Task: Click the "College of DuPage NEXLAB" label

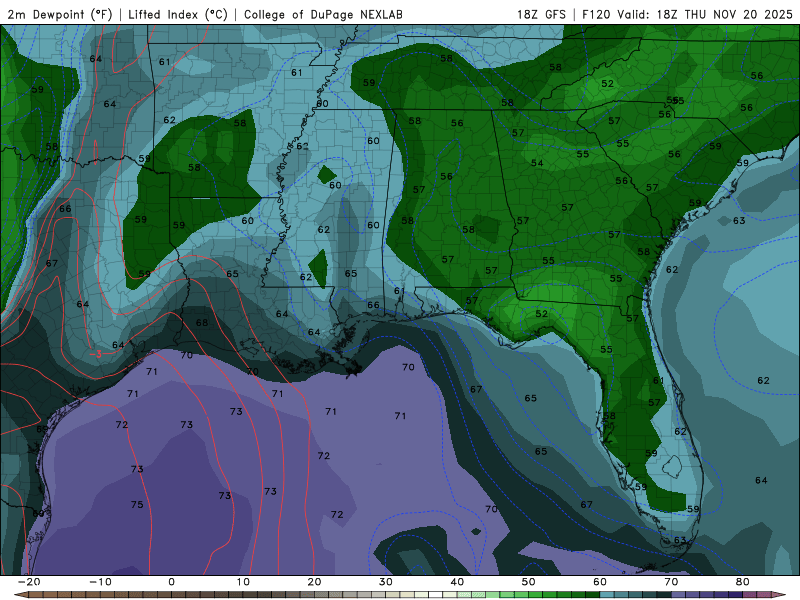Action: coord(323,14)
